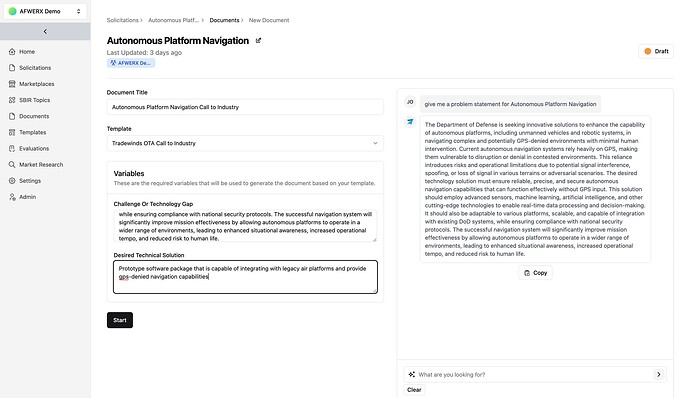The image size is (690, 398).
Task: Click the assistant paper-plane avatar icon
Action: 410,122
